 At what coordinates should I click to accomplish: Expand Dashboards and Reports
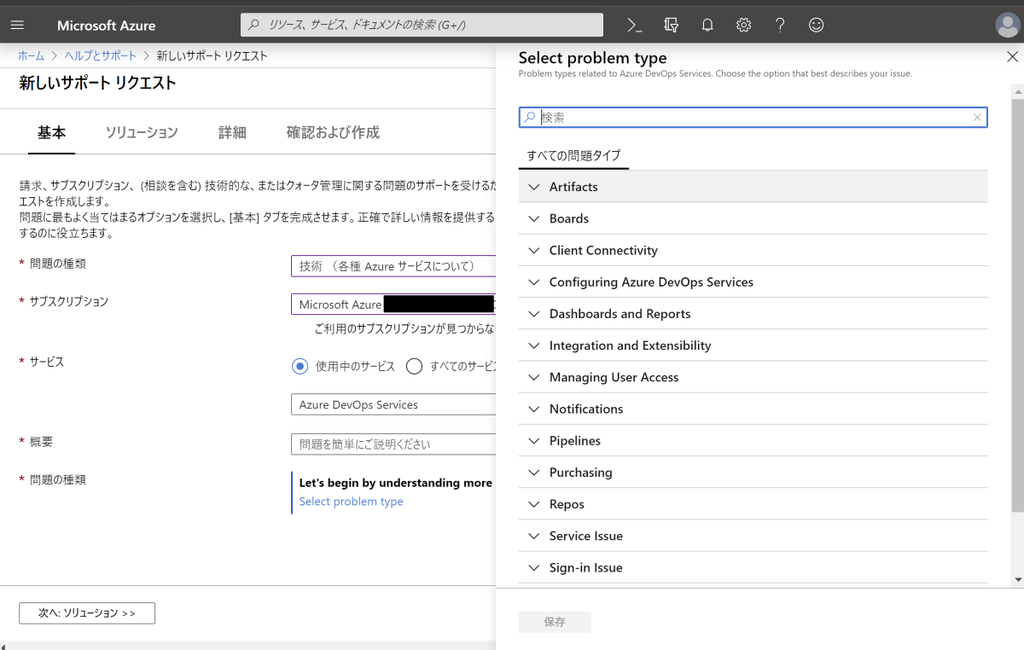tap(753, 314)
